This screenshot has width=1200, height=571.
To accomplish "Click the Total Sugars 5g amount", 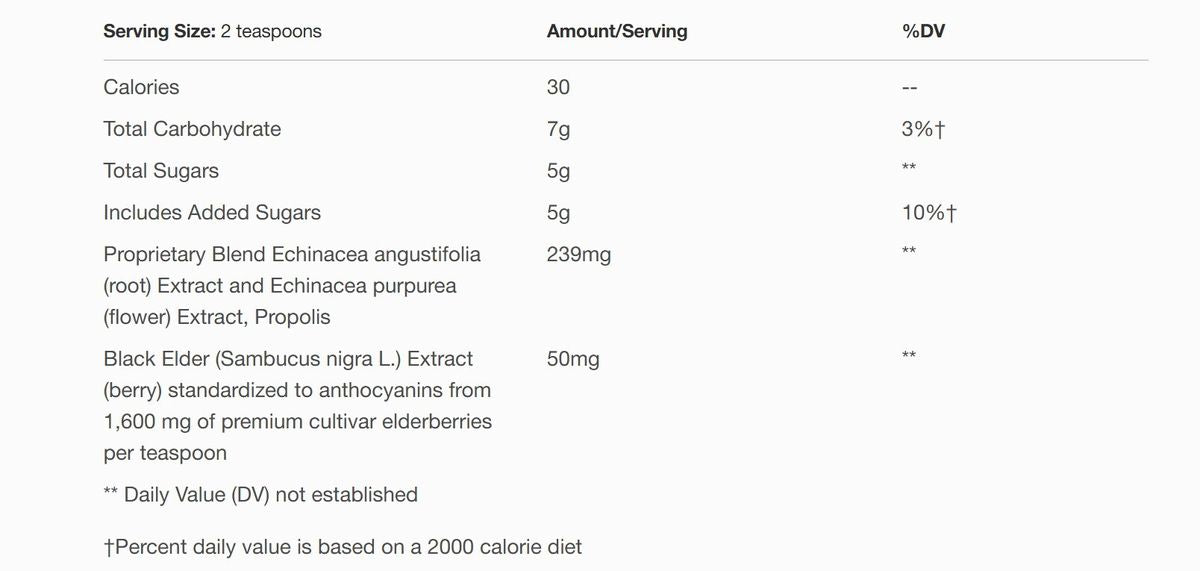I will pos(558,171).
